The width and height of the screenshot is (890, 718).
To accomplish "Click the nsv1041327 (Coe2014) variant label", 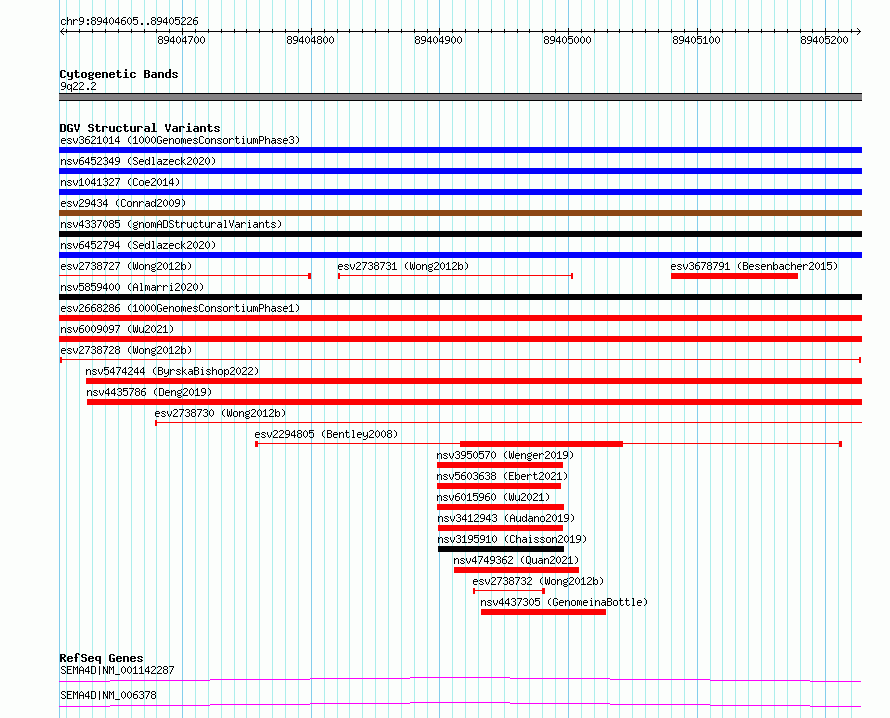I will pos(120,182).
